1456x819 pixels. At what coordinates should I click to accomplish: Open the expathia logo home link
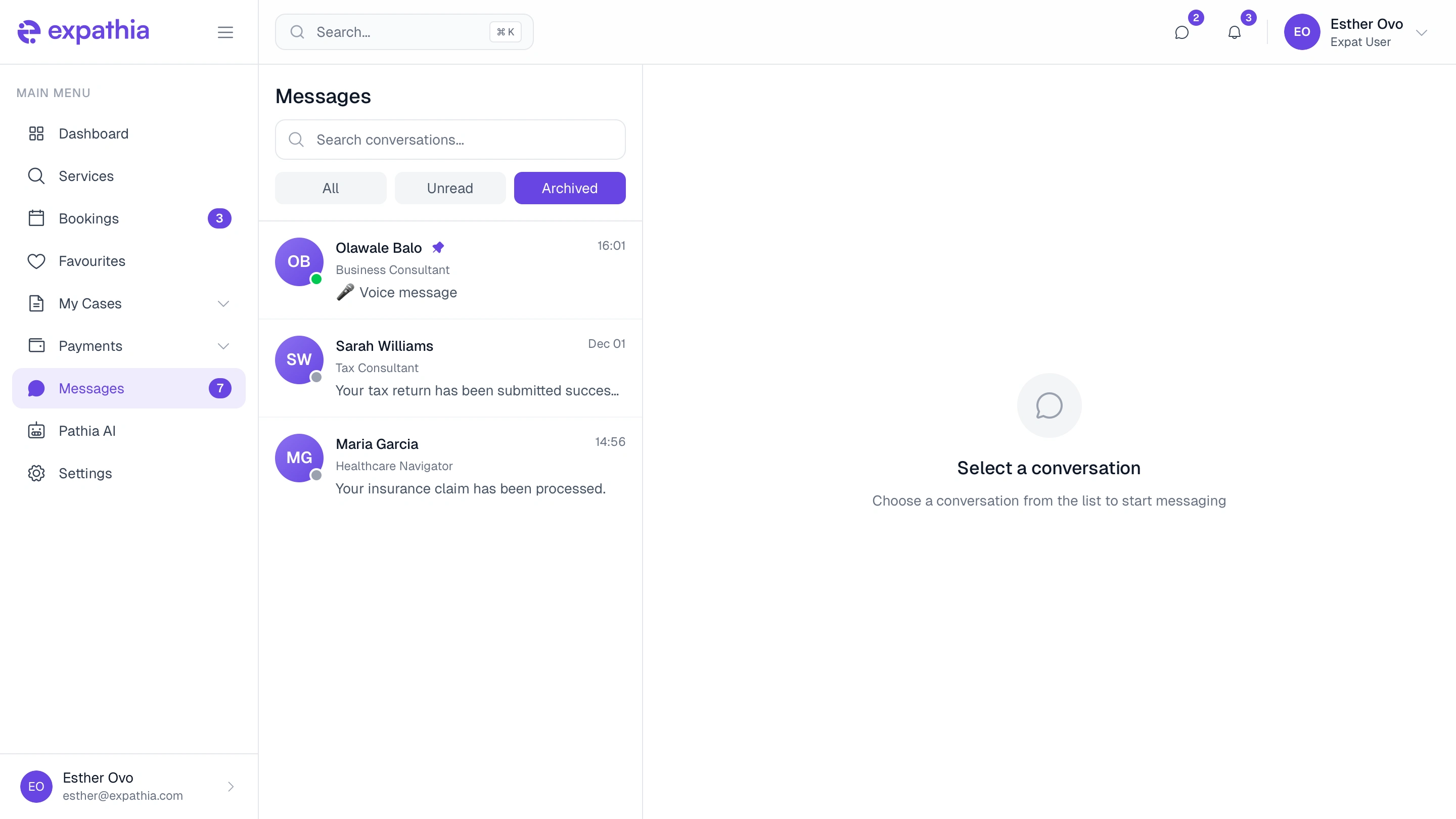click(x=83, y=32)
